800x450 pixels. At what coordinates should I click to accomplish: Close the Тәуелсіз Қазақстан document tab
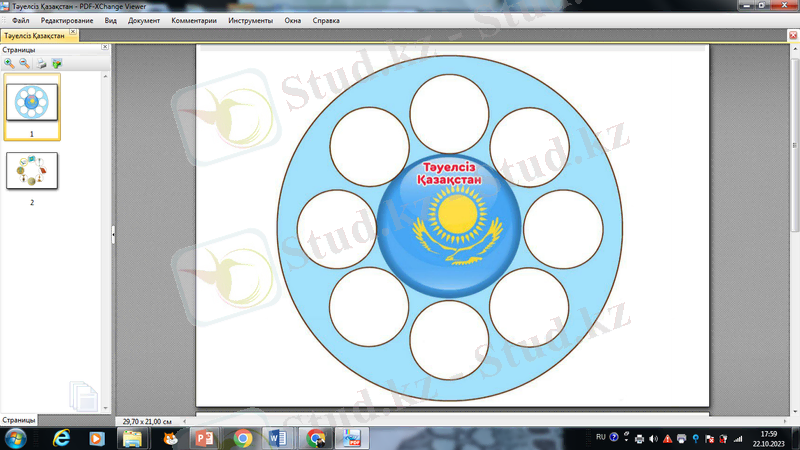pyautogui.click(x=792, y=36)
